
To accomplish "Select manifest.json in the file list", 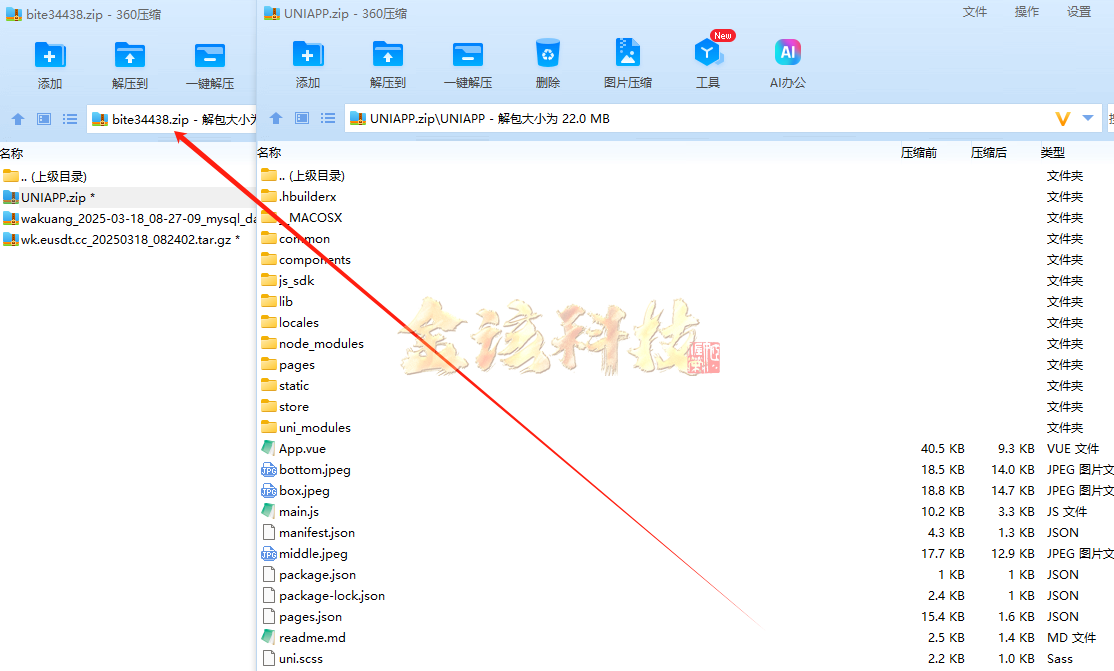I will point(316,533).
